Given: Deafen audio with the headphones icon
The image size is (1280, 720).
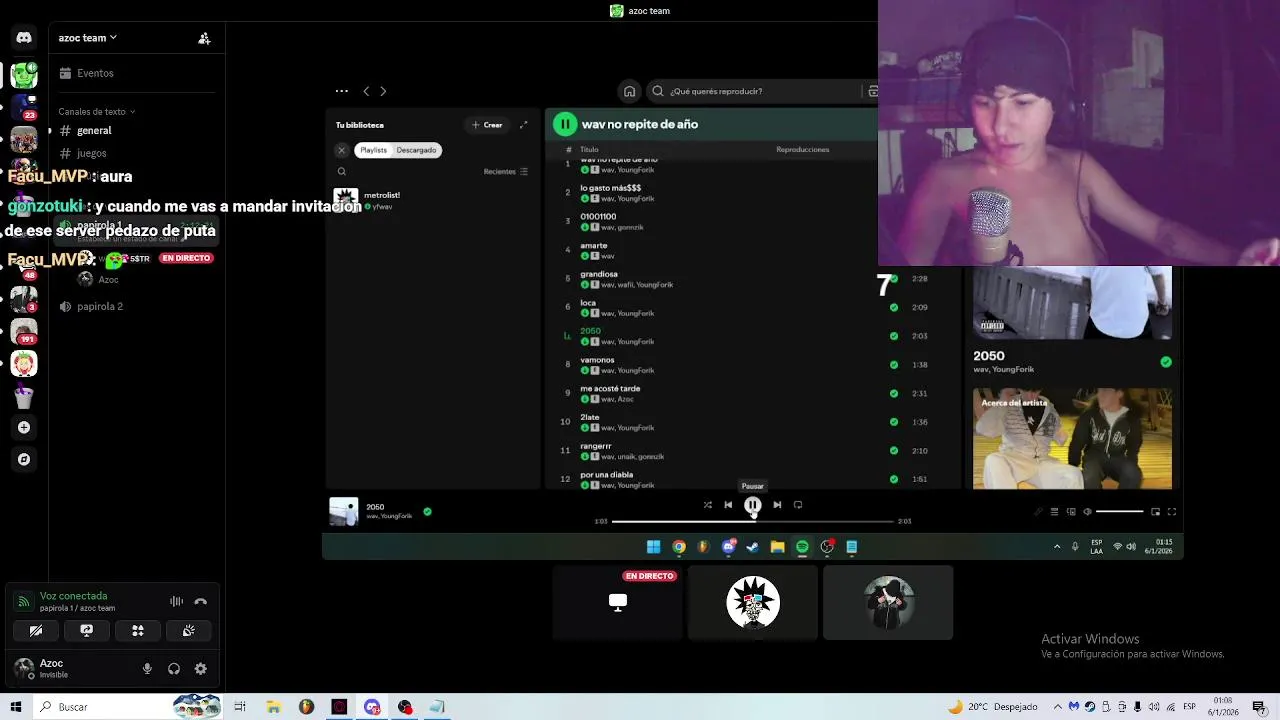Looking at the screenshot, I should tap(174, 669).
